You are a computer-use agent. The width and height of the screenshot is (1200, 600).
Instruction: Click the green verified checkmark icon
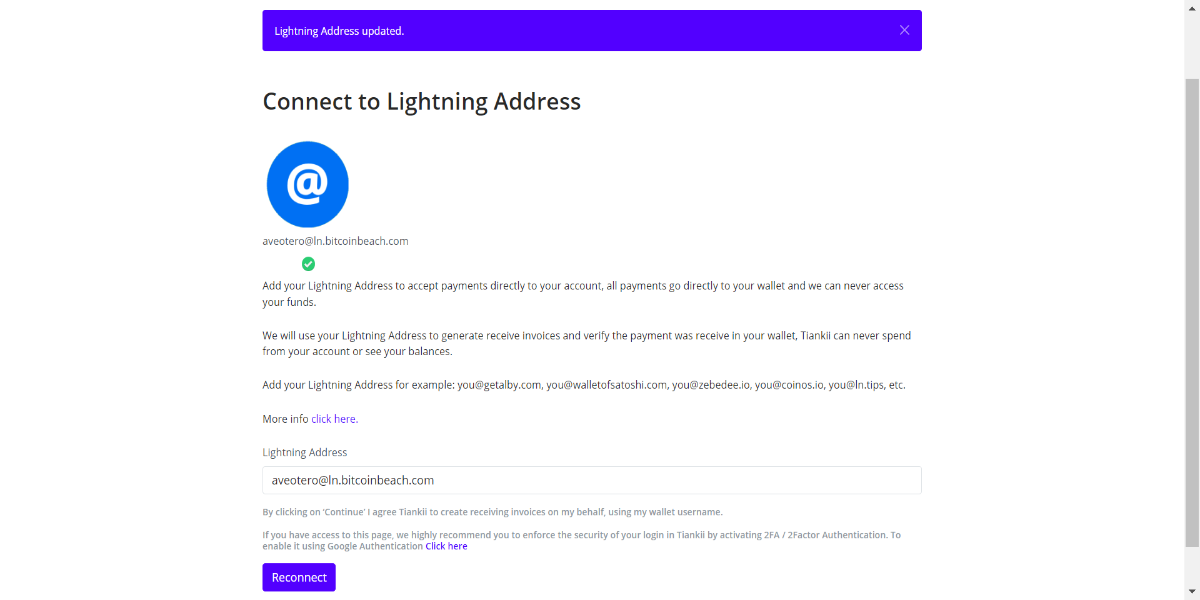click(x=308, y=264)
